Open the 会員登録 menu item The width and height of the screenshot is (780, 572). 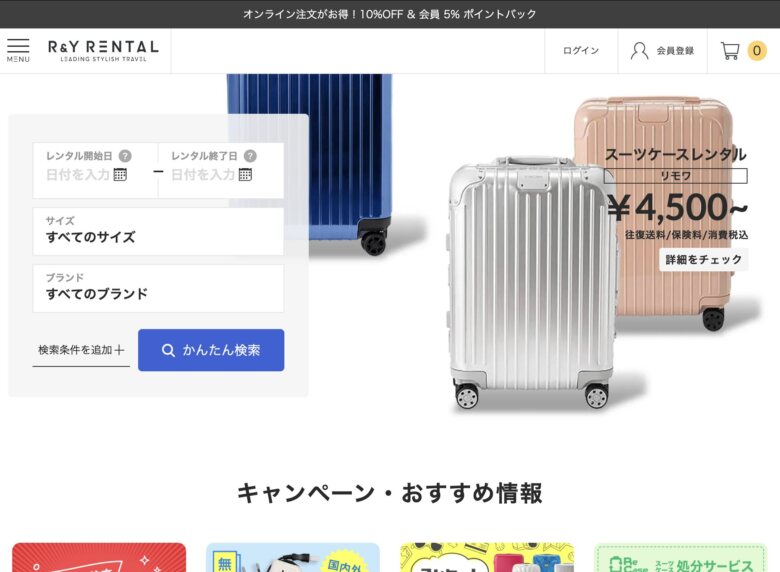pyautogui.click(x=675, y=51)
